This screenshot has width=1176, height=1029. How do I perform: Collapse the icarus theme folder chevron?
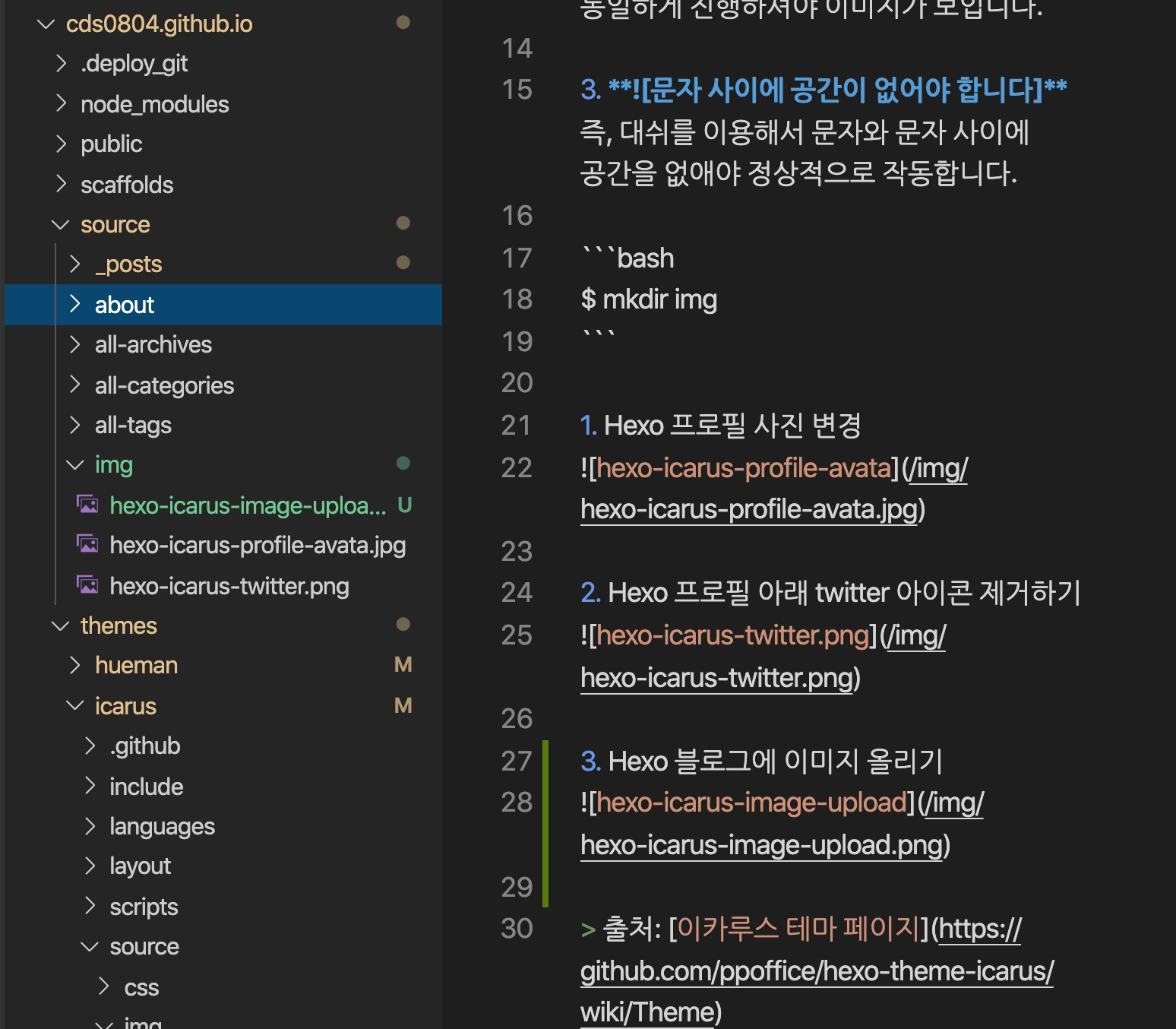(x=75, y=706)
